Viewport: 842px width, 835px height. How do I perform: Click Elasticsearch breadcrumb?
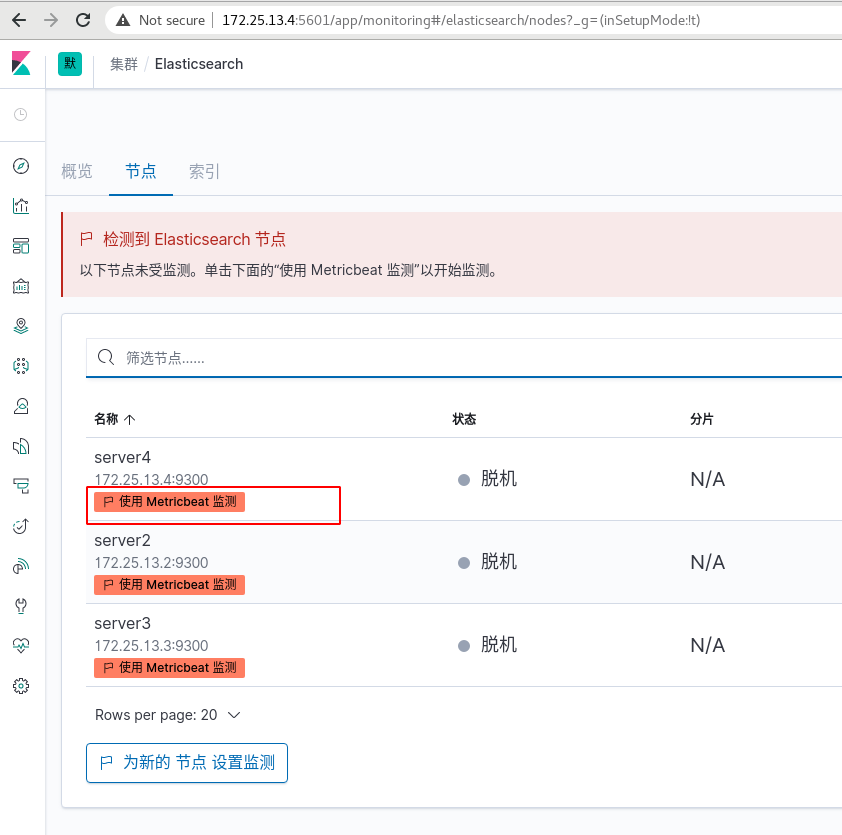click(x=199, y=64)
